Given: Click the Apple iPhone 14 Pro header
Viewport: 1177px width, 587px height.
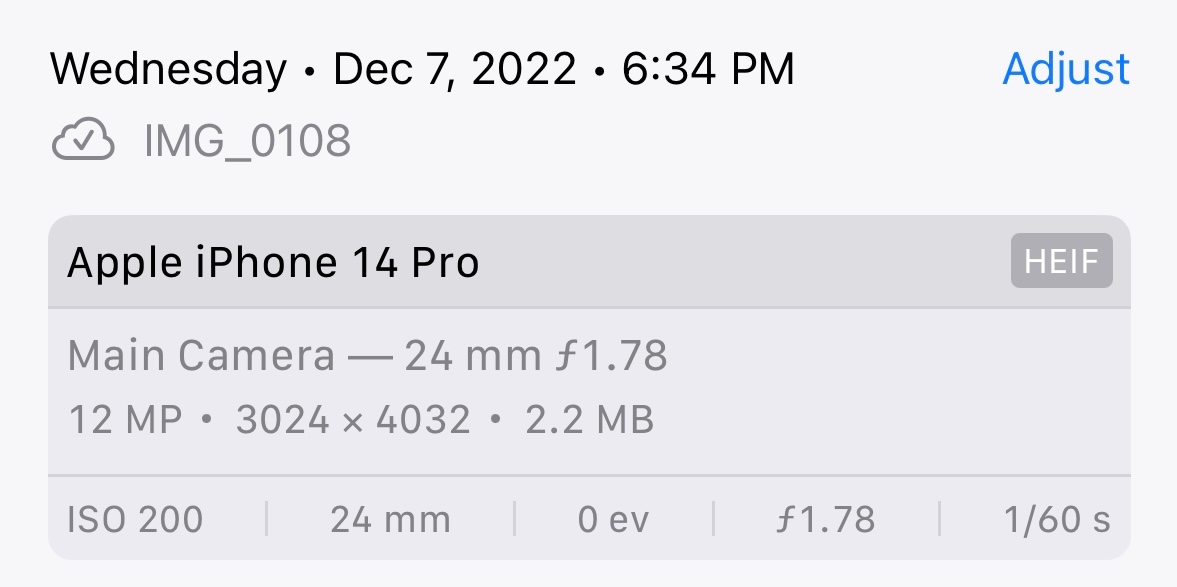Looking at the screenshot, I should pyautogui.click(x=273, y=263).
